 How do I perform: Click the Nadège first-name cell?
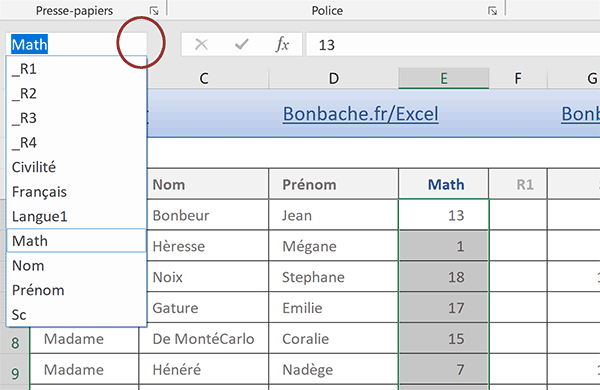pos(333,369)
